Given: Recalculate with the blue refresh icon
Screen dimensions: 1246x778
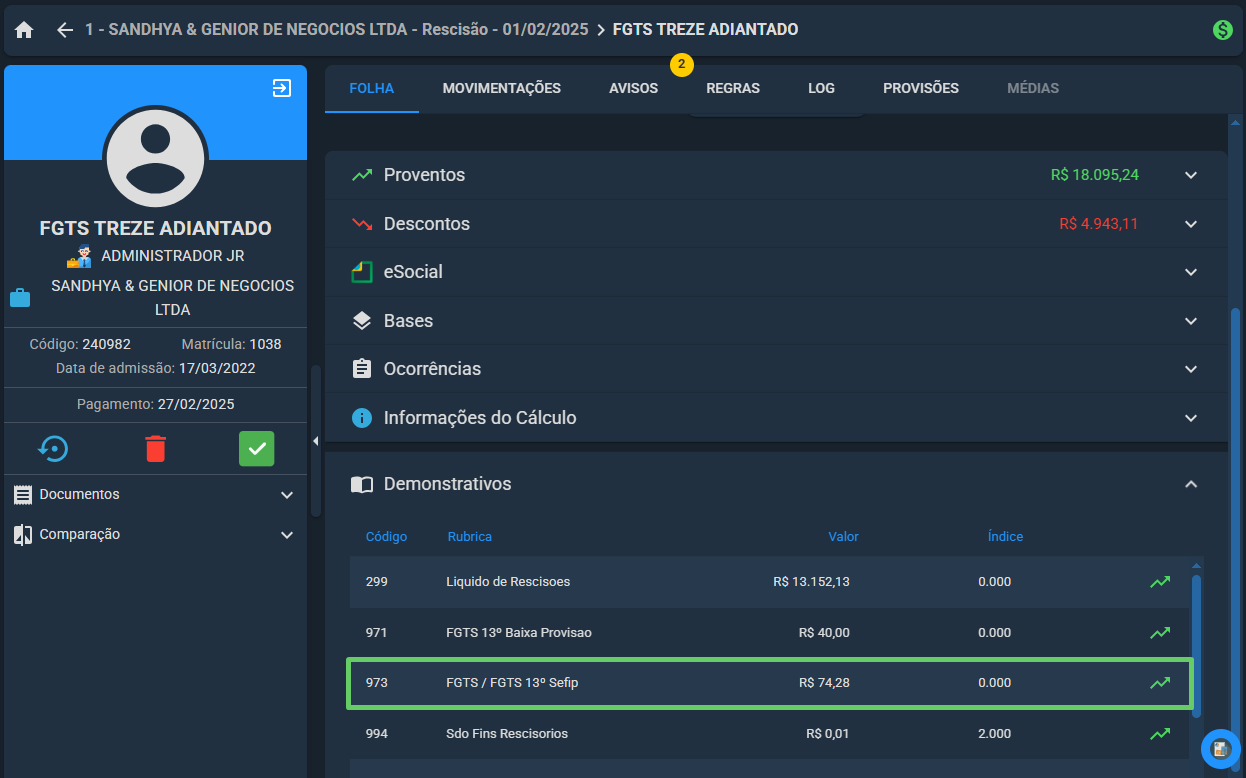Looking at the screenshot, I should pyautogui.click(x=53, y=449).
